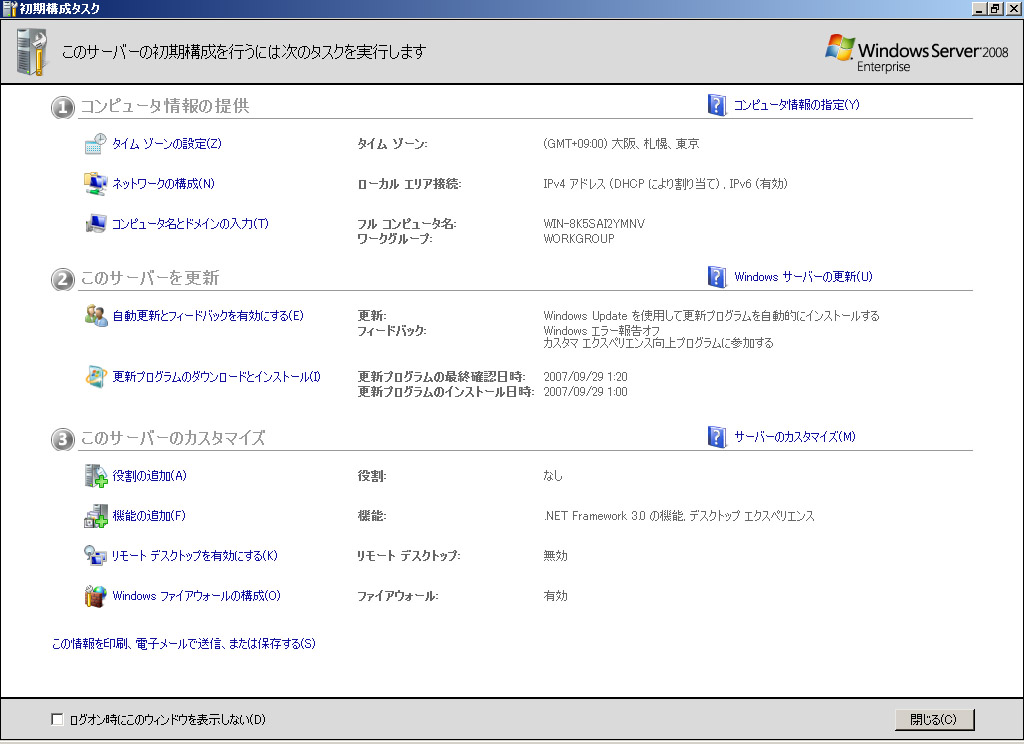Open ネットワークの構成(N) link
Image resolution: width=1024 pixels, height=744 pixels.
point(163,184)
